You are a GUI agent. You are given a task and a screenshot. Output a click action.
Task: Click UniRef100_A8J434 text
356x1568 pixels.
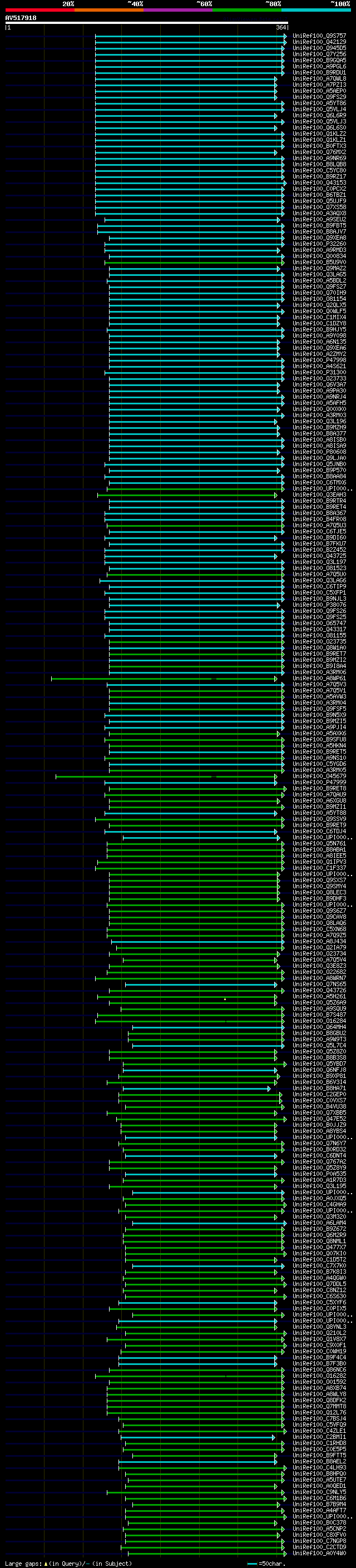[x=319, y=941]
